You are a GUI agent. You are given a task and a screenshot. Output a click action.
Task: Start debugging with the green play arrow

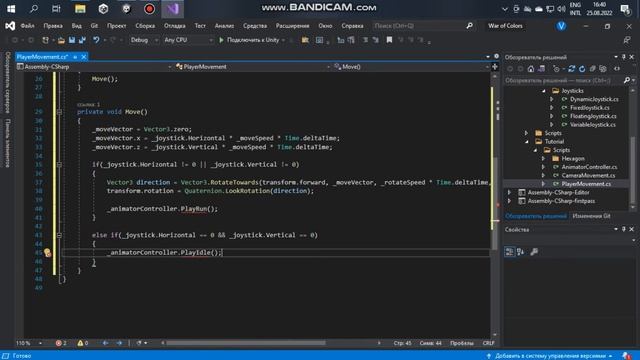click(221, 40)
